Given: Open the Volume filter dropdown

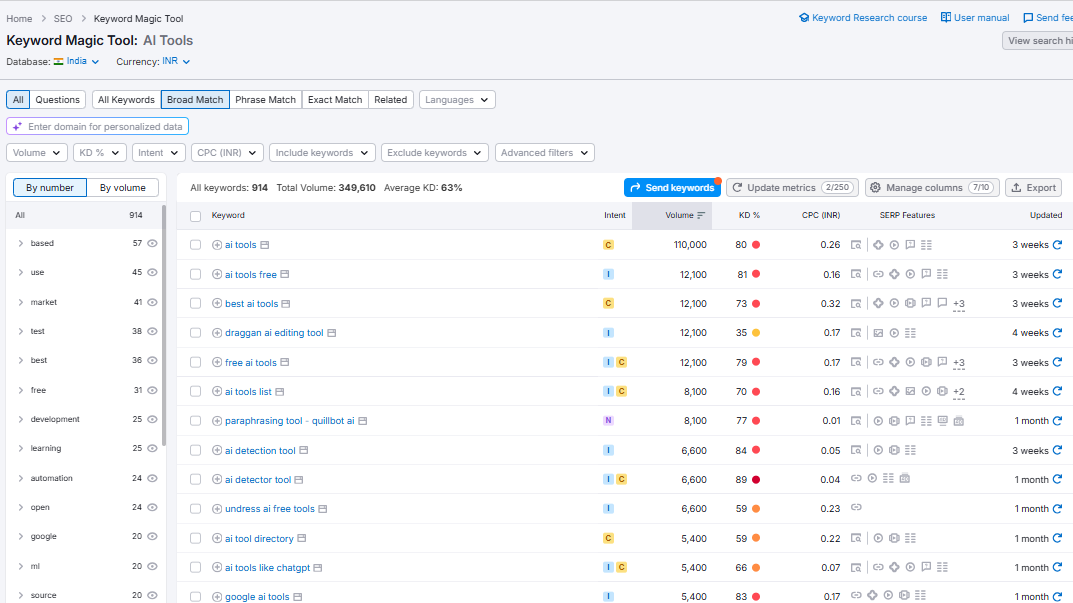Looking at the screenshot, I should pos(37,153).
